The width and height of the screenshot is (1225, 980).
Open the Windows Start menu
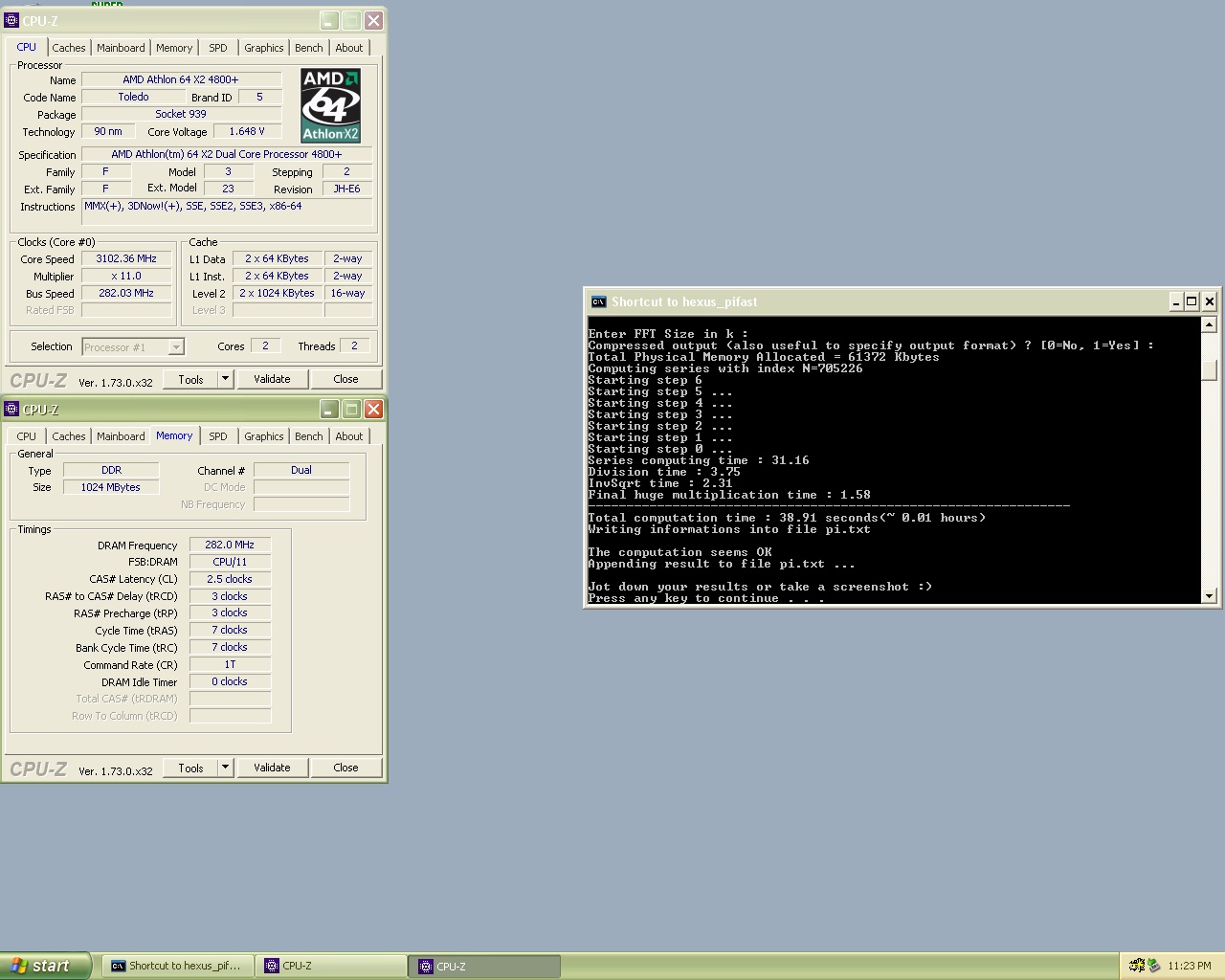[x=46, y=966]
